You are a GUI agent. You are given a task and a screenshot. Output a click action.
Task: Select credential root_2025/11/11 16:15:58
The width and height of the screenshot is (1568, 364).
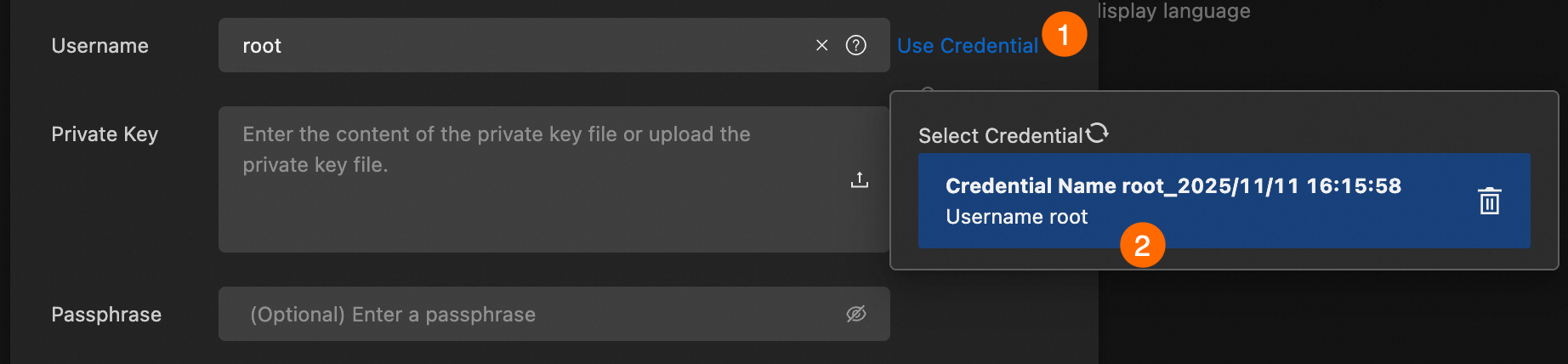pos(1173,186)
